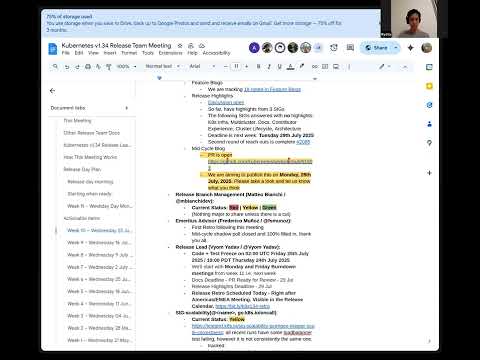Open the Help menu

[192, 53]
